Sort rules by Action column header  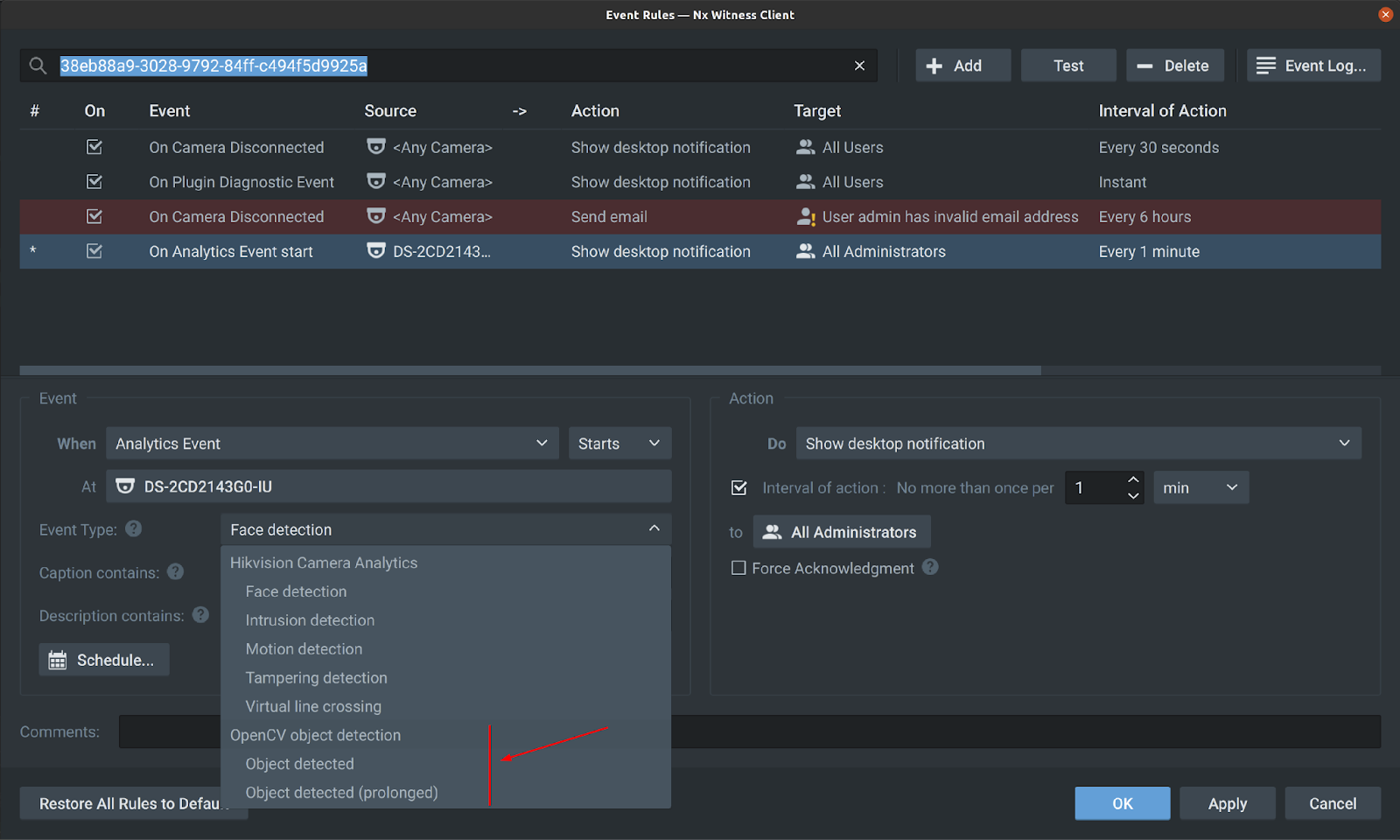[x=595, y=111]
